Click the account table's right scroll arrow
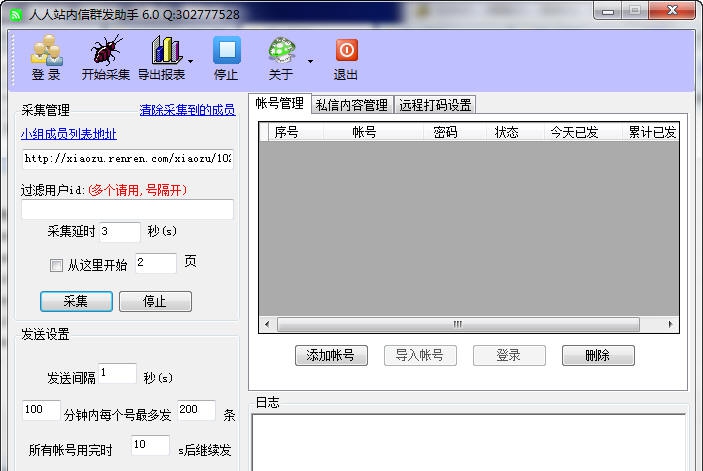Viewport: 703px width, 471px height. (x=670, y=324)
